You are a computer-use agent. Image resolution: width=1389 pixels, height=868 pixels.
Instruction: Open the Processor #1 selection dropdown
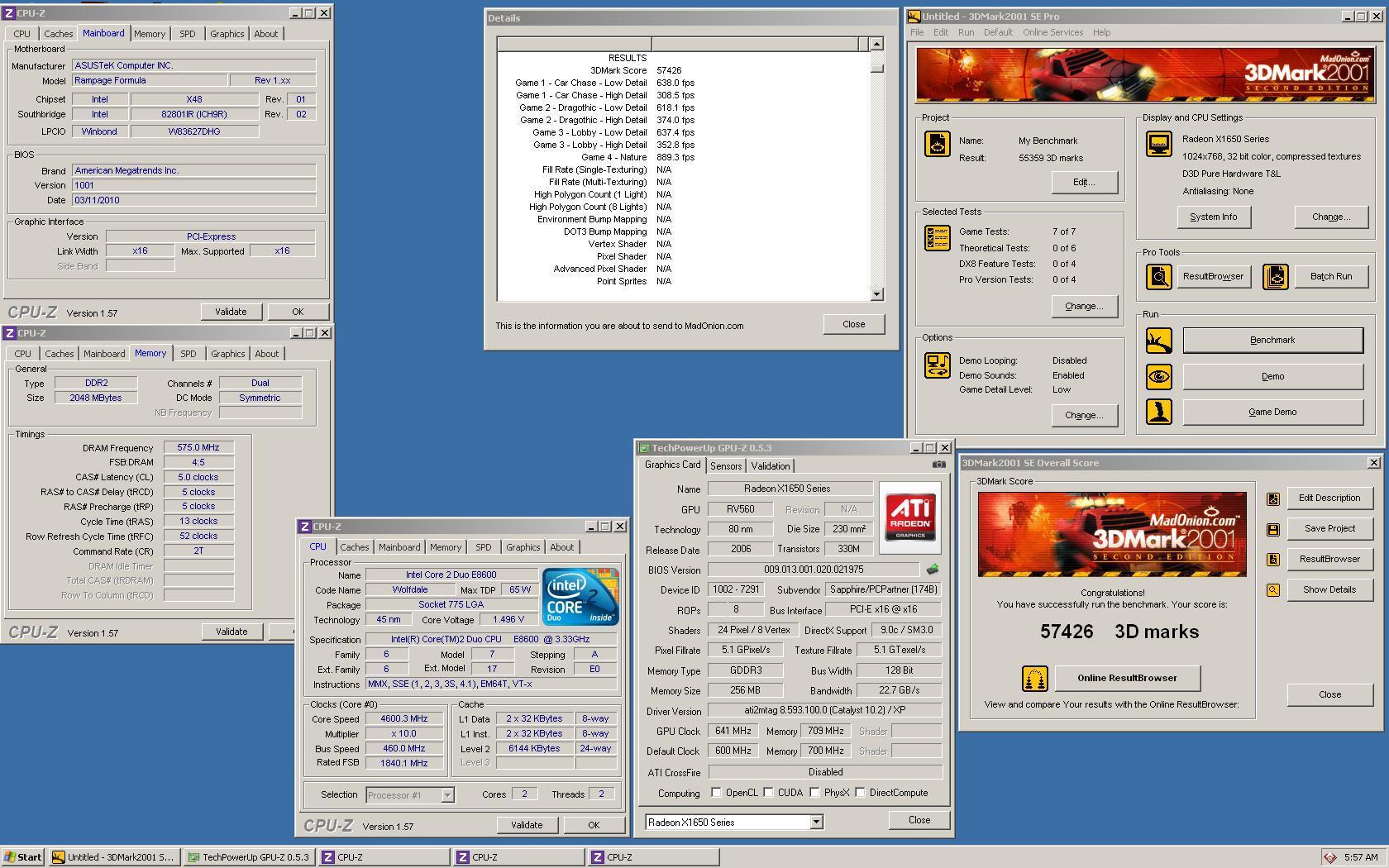[x=447, y=795]
